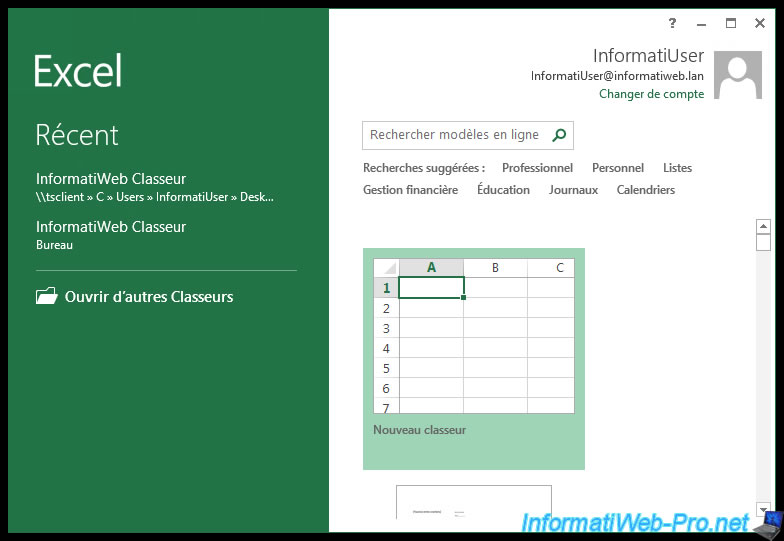Click the scrollbar down arrow
784x541 pixels.
763,510
